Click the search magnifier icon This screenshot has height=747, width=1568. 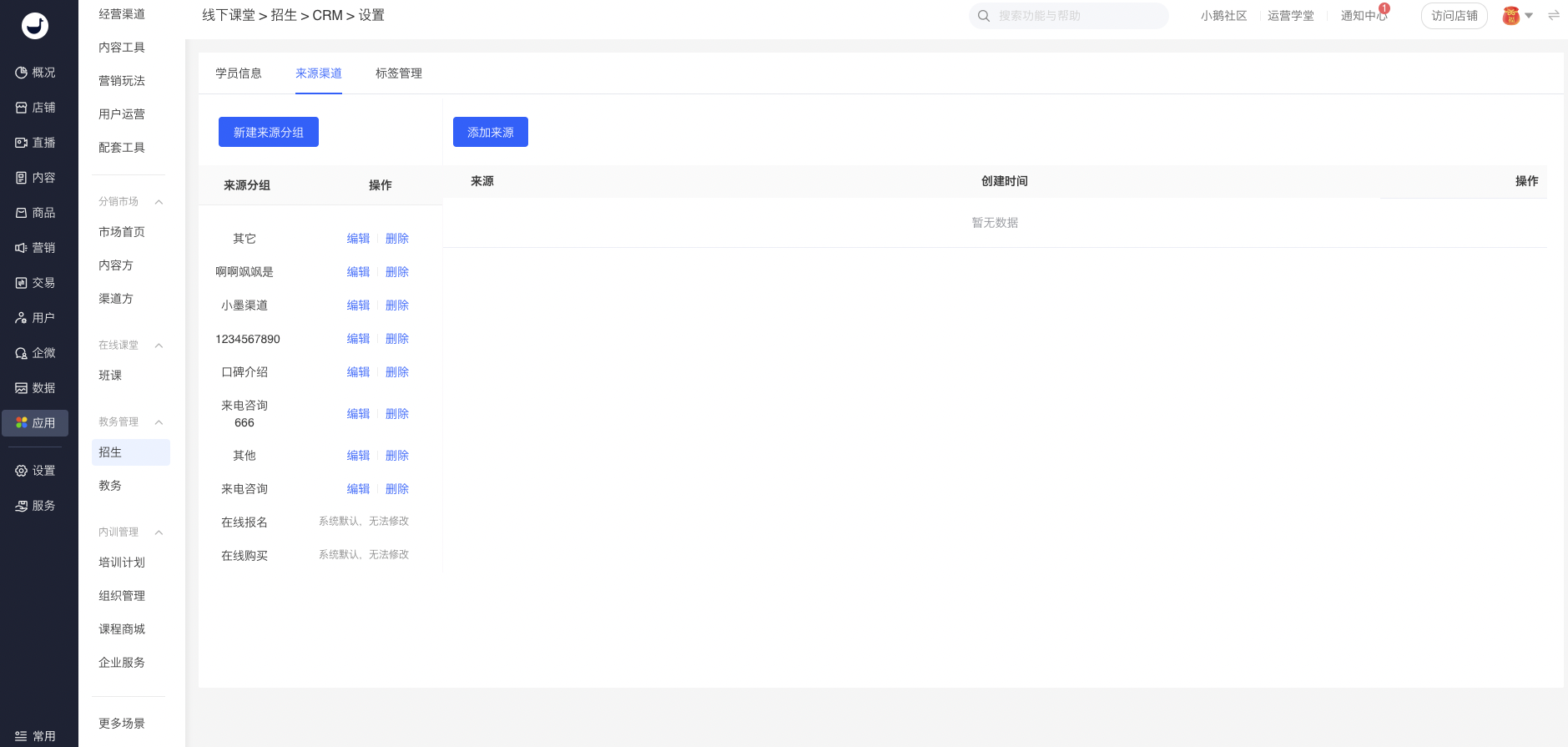point(984,16)
